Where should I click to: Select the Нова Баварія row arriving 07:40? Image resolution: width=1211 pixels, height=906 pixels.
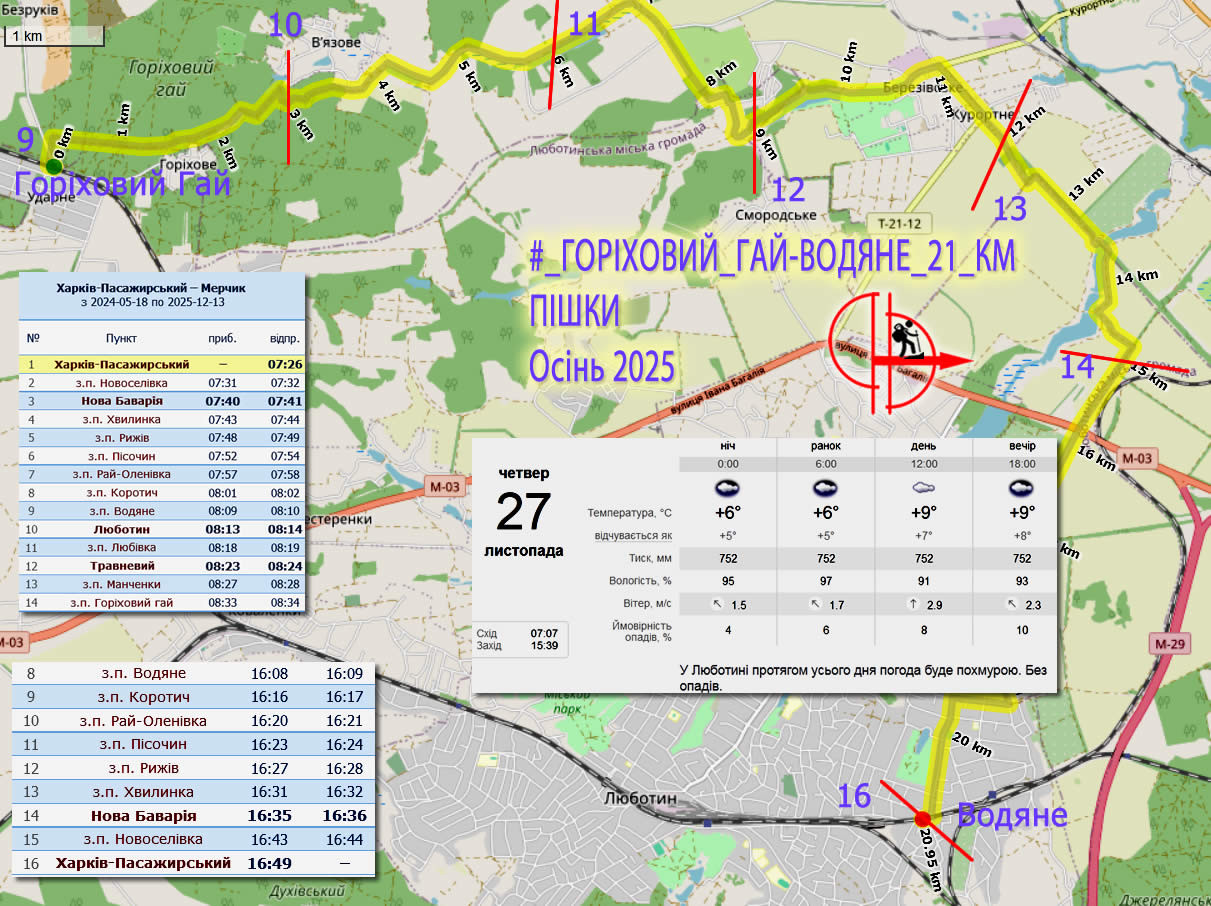click(163, 401)
